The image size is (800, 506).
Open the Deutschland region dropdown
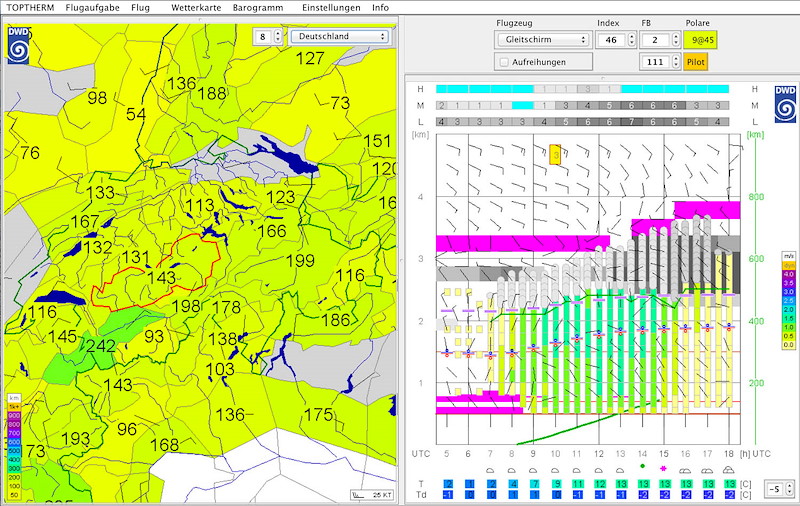pyautogui.click(x=339, y=36)
